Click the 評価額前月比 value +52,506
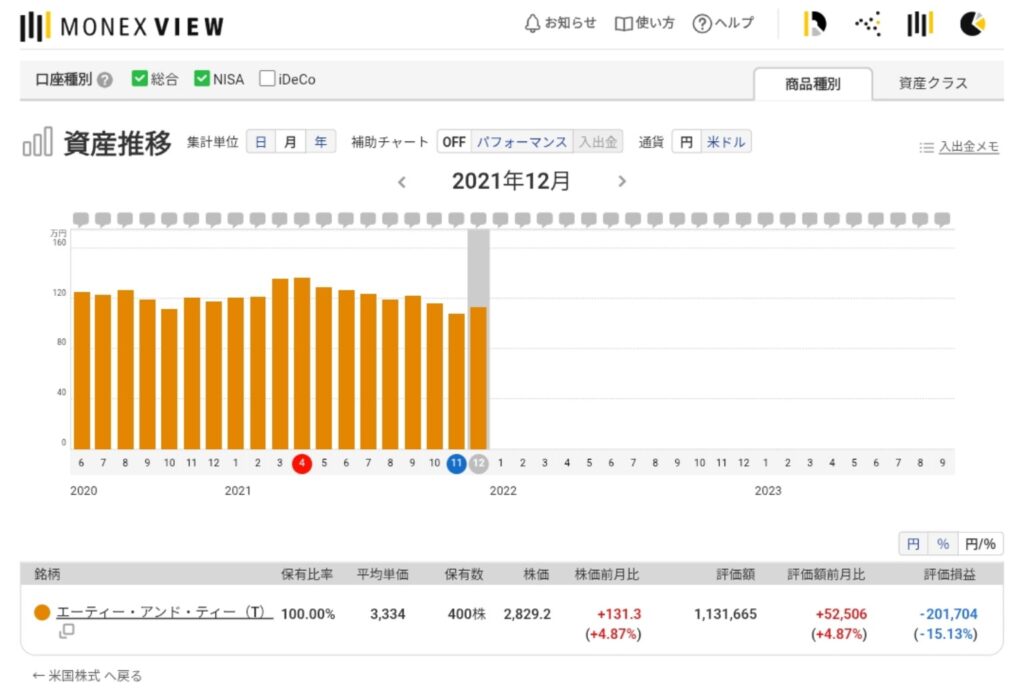1024x691 pixels. point(841,614)
